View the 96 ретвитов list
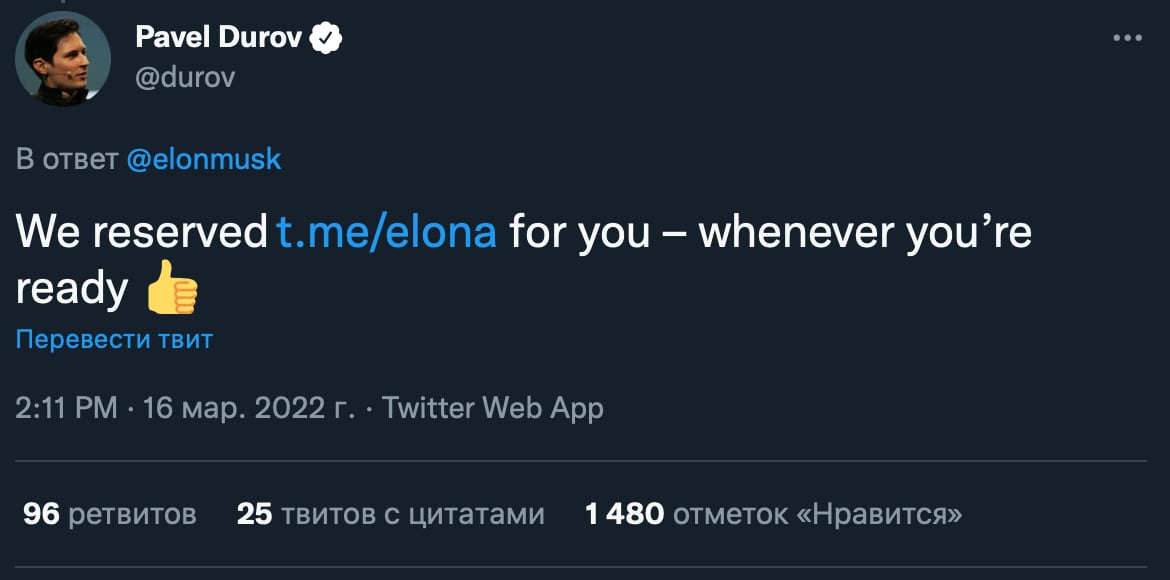Image resolution: width=1170 pixels, height=580 pixels. click(110, 514)
